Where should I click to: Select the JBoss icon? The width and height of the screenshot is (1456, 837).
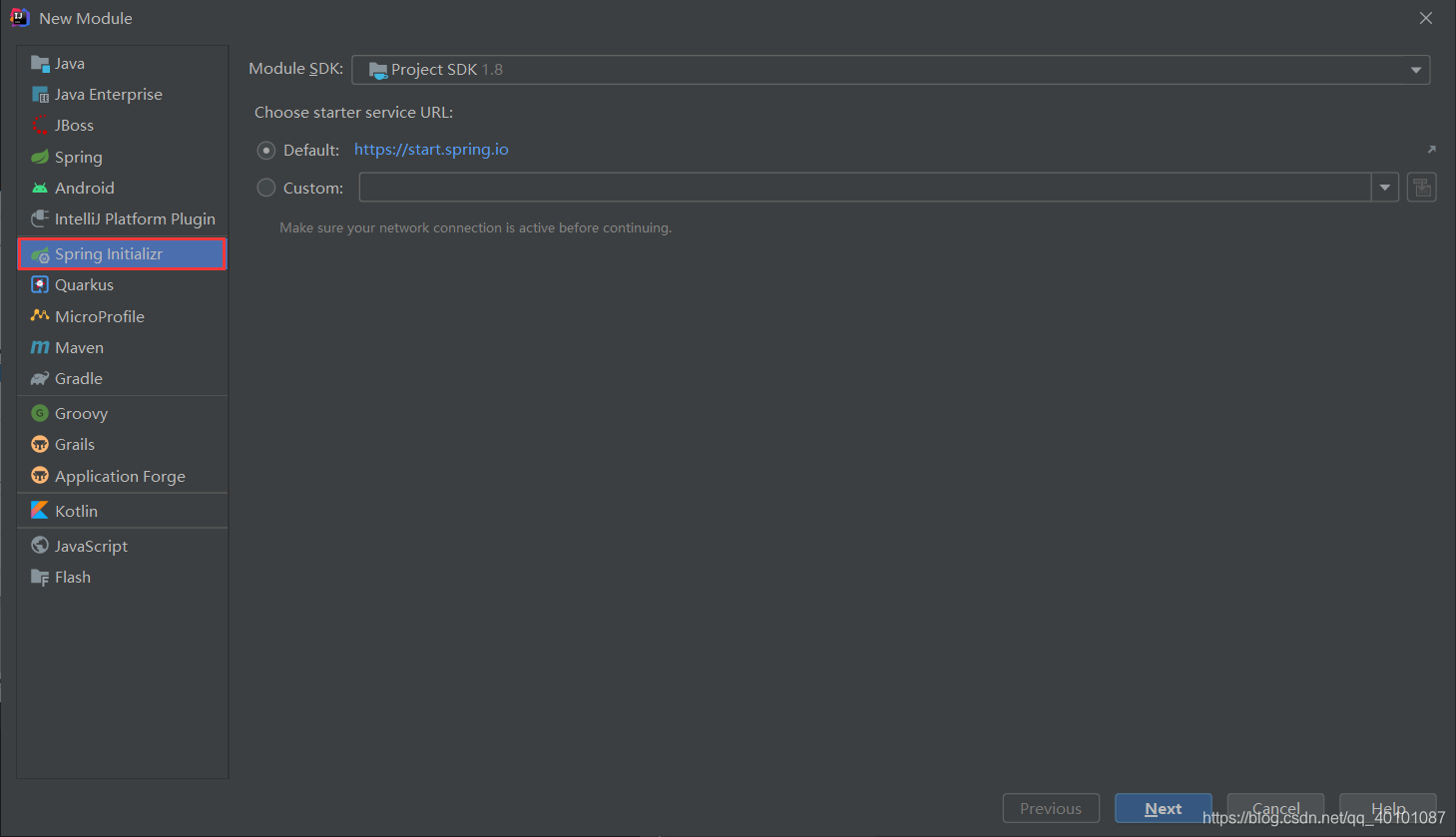[40, 126]
